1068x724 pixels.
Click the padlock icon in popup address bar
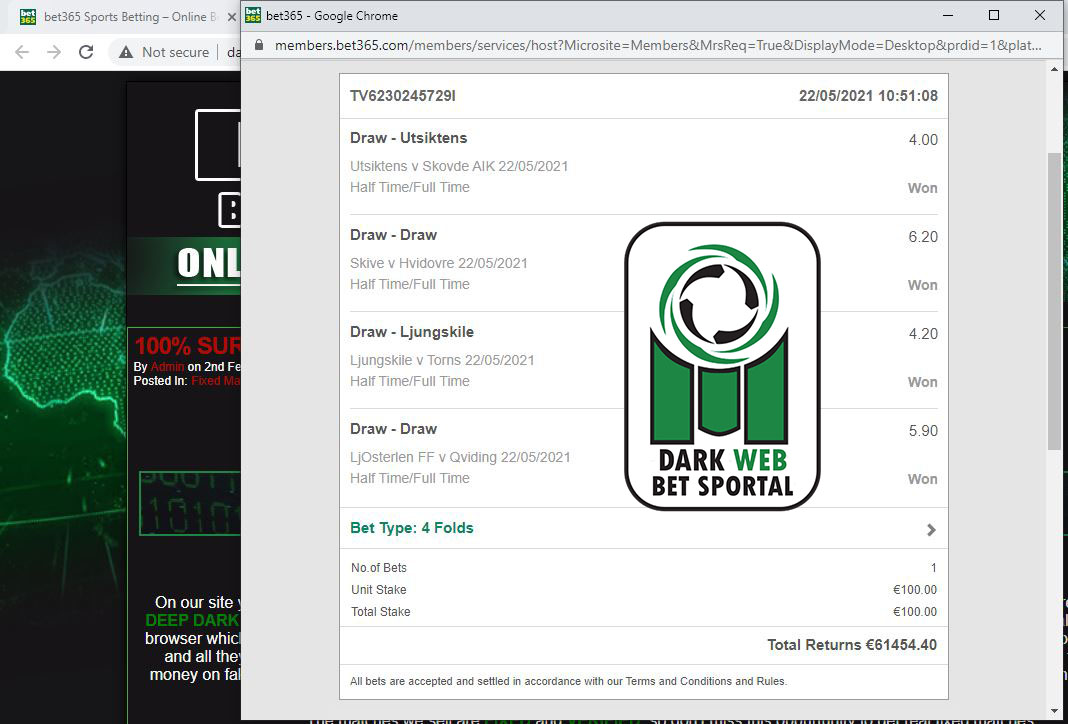(x=259, y=45)
